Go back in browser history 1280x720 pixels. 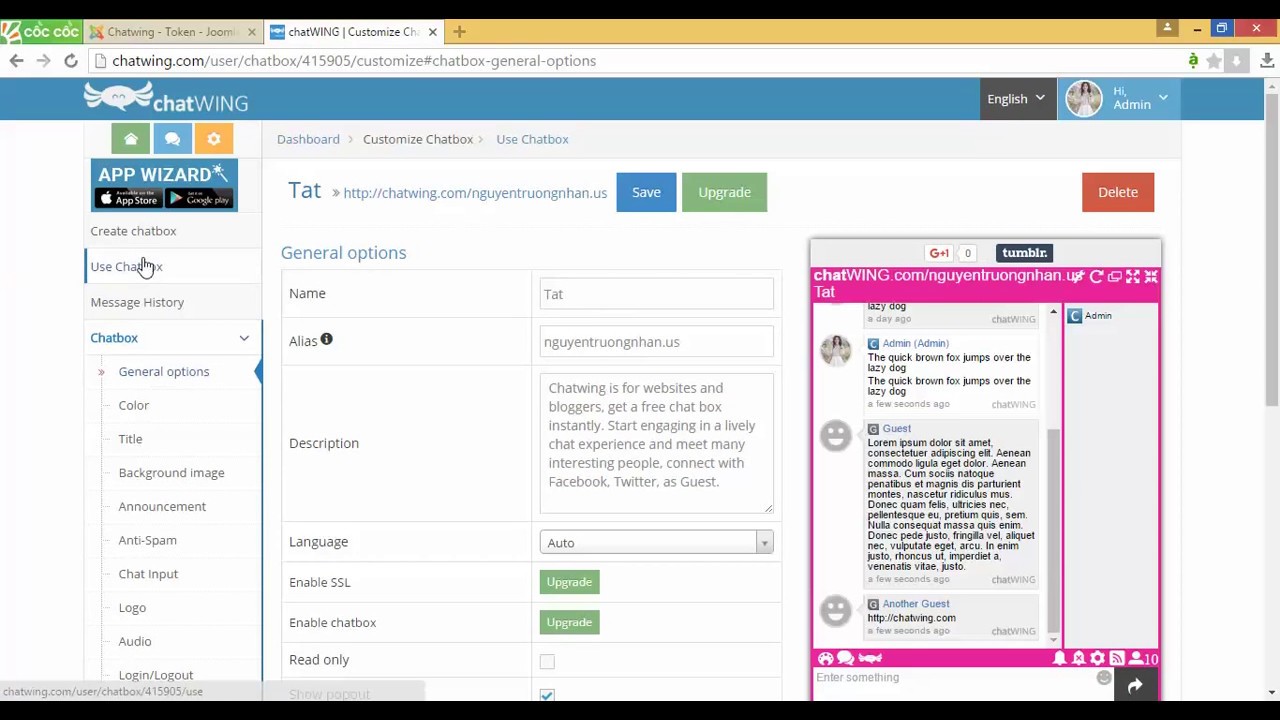point(16,61)
